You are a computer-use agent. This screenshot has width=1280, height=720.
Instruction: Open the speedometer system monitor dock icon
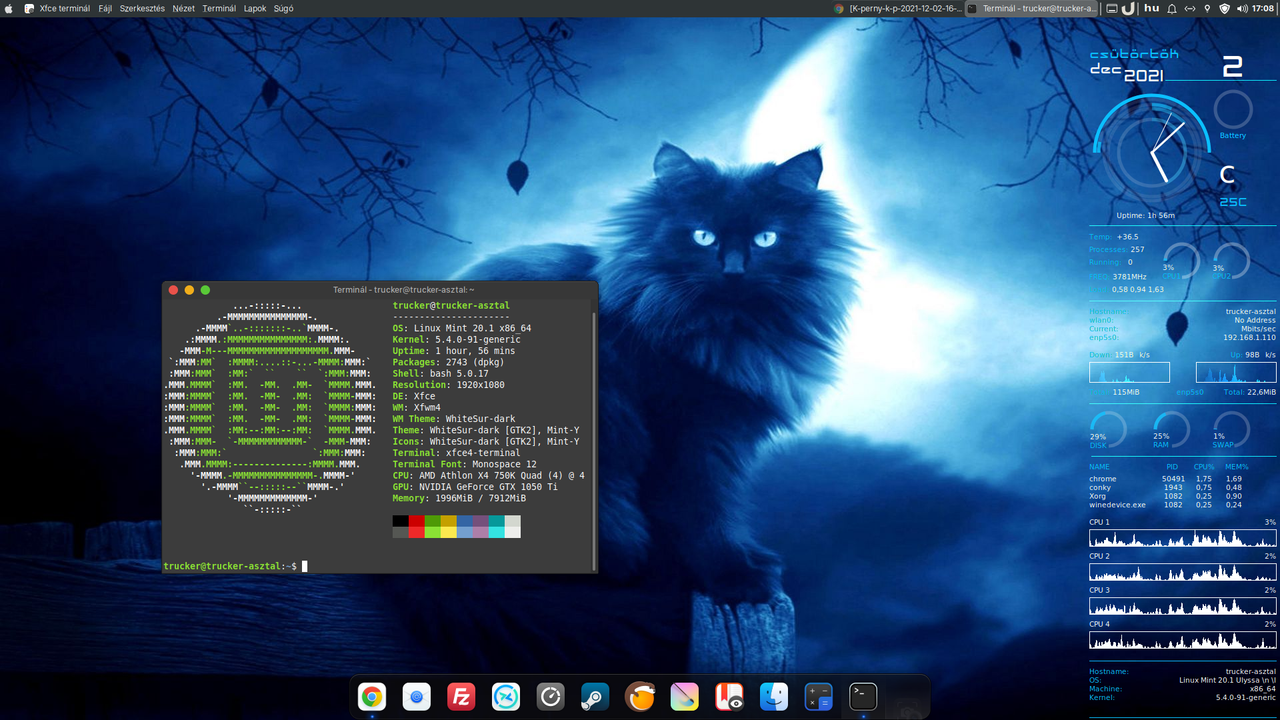[x=551, y=697]
